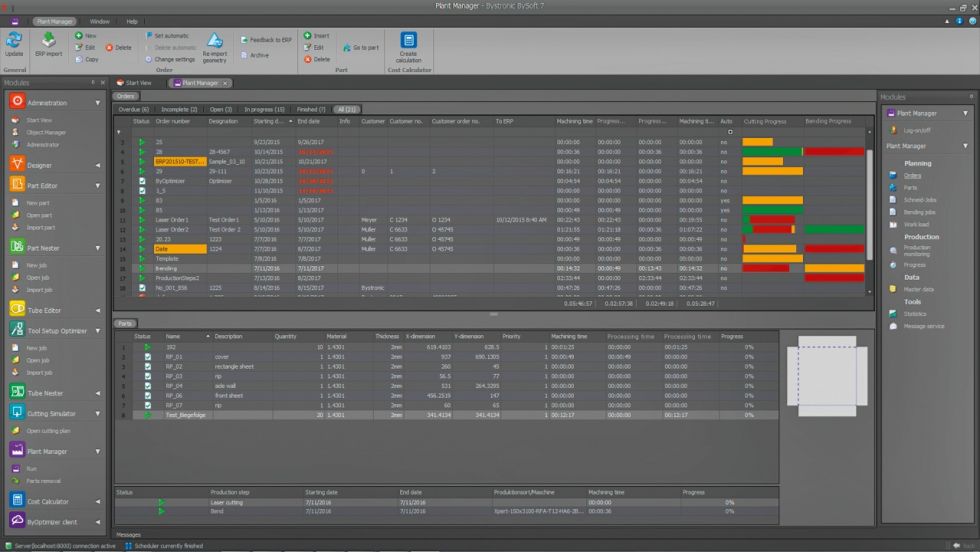980x552 pixels.
Task: Expand the Designer module section
Action: click(98, 165)
